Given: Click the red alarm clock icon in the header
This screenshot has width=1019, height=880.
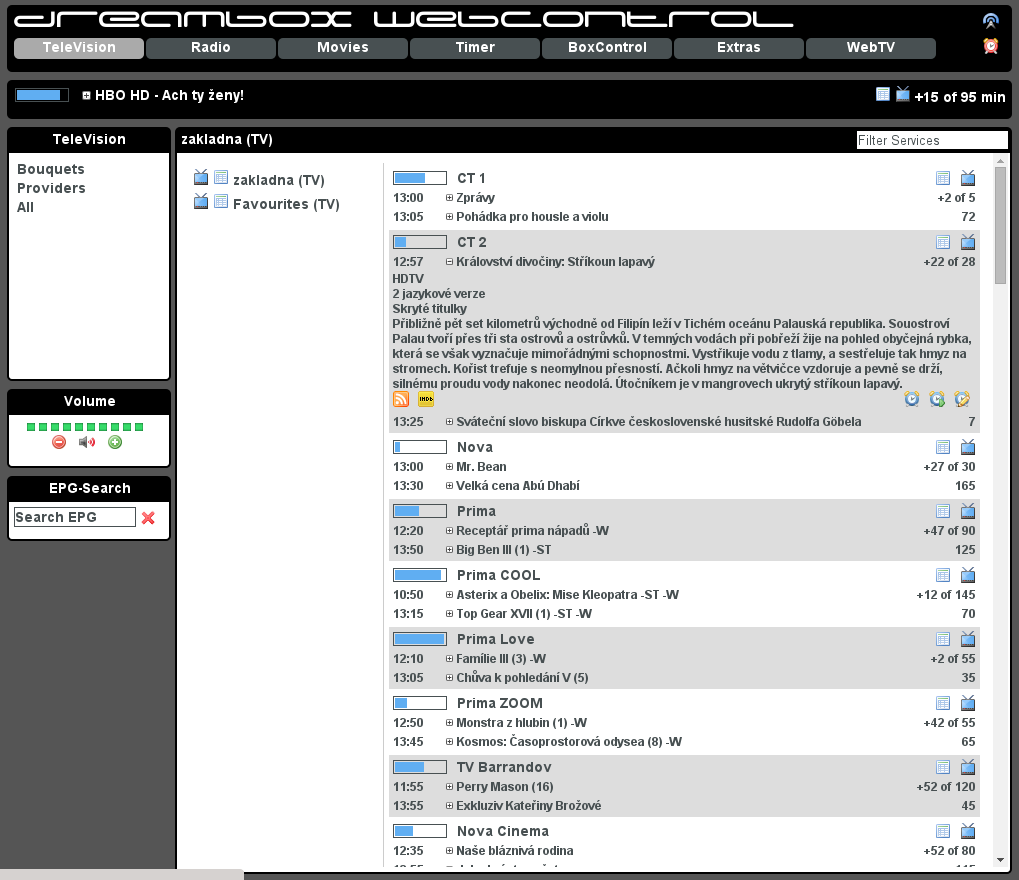Looking at the screenshot, I should 990,46.
